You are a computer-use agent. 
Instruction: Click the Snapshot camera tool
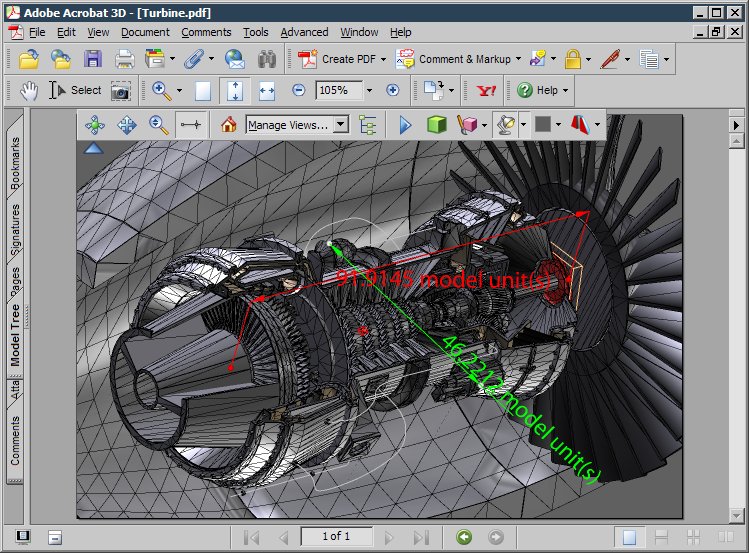(120, 91)
